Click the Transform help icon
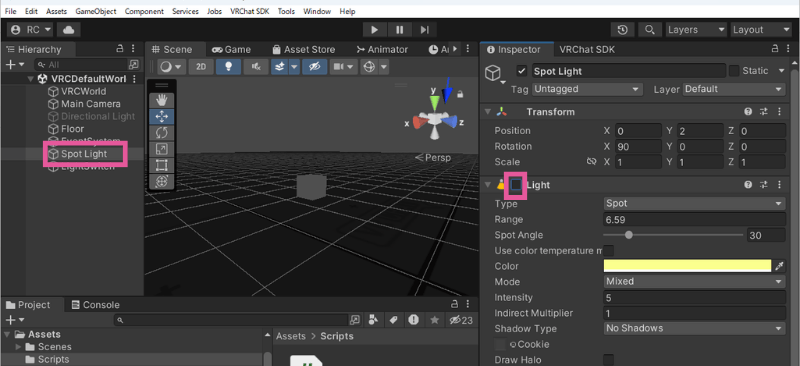Viewport: 800px width, 366px height. (x=748, y=112)
